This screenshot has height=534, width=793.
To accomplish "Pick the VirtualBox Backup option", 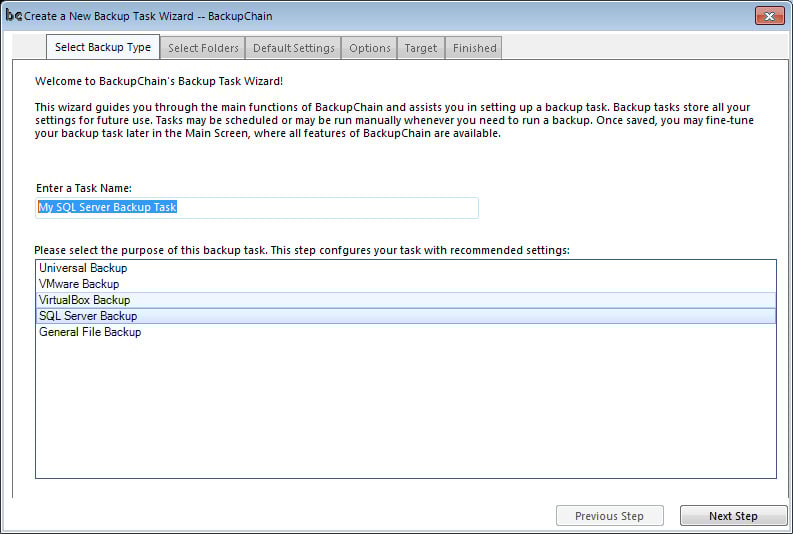I will tap(84, 300).
